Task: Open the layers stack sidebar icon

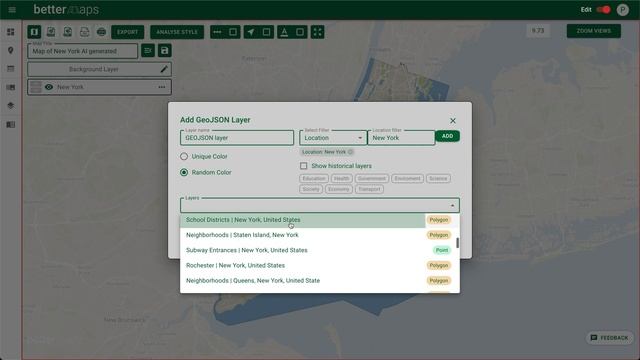Action: pos(11,106)
